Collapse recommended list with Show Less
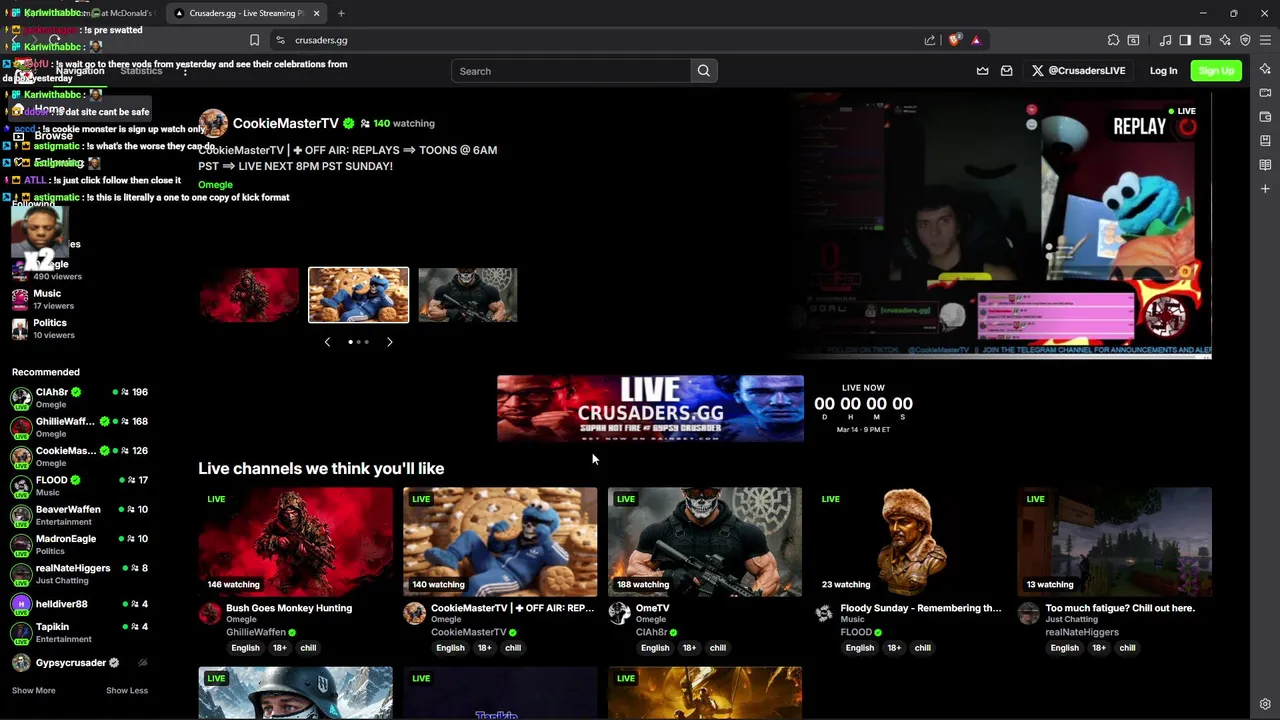 127,690
